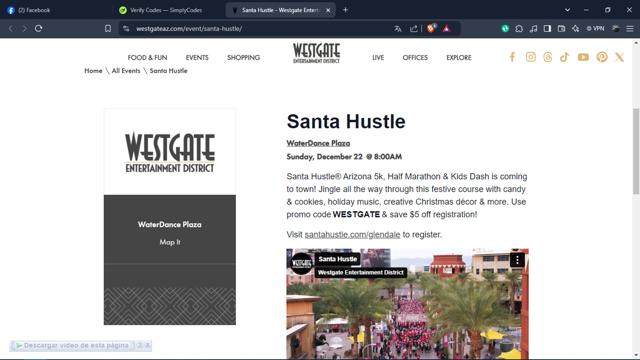Click the browser reload button
640x360 pixels.
(38, 29)
